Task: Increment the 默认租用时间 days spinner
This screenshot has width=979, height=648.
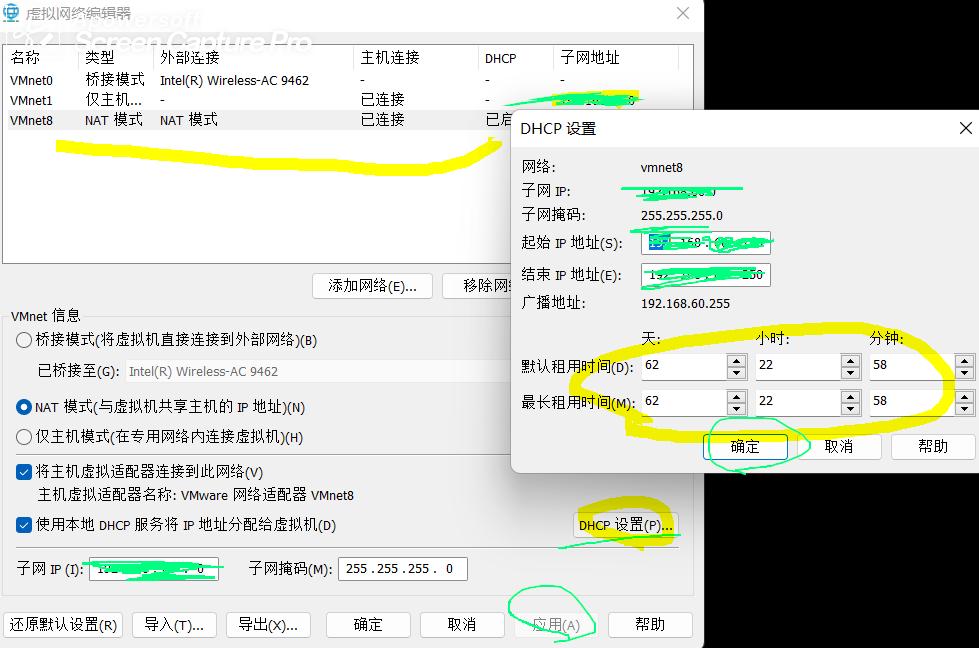Action: [x=735, y=360]
